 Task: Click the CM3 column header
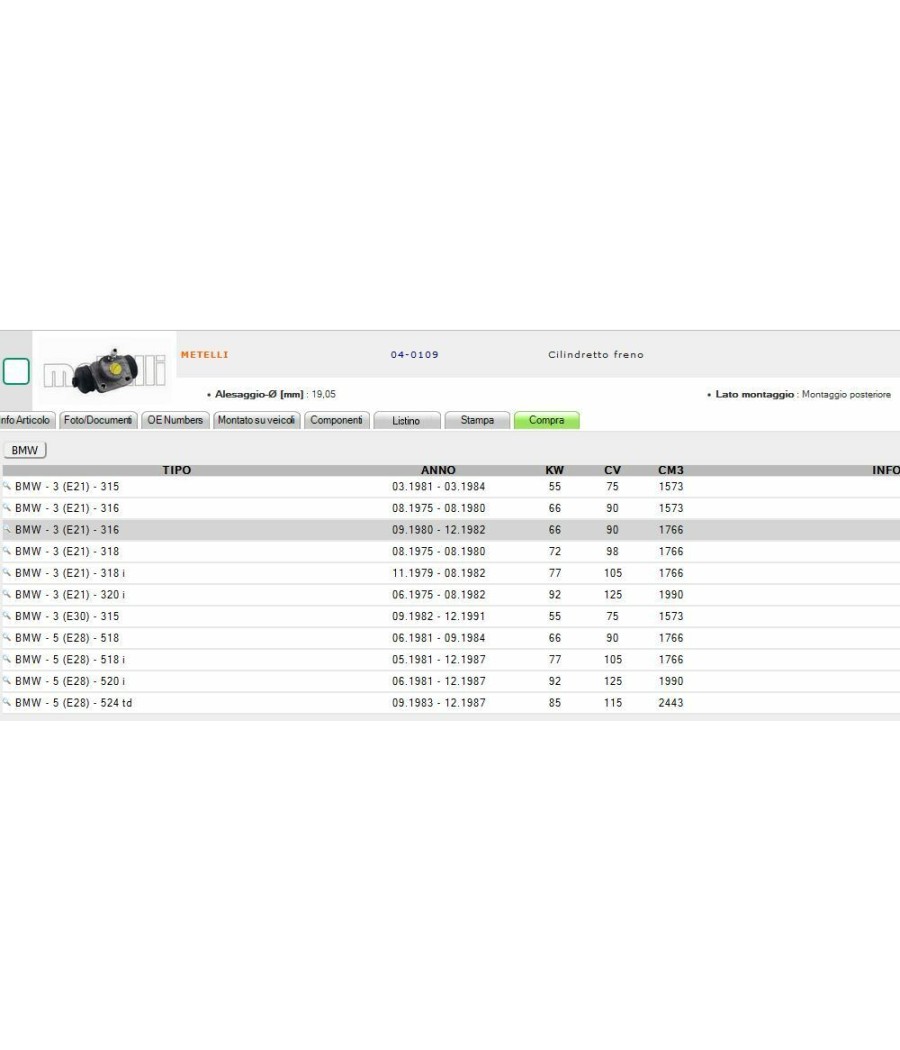[670, 470]
